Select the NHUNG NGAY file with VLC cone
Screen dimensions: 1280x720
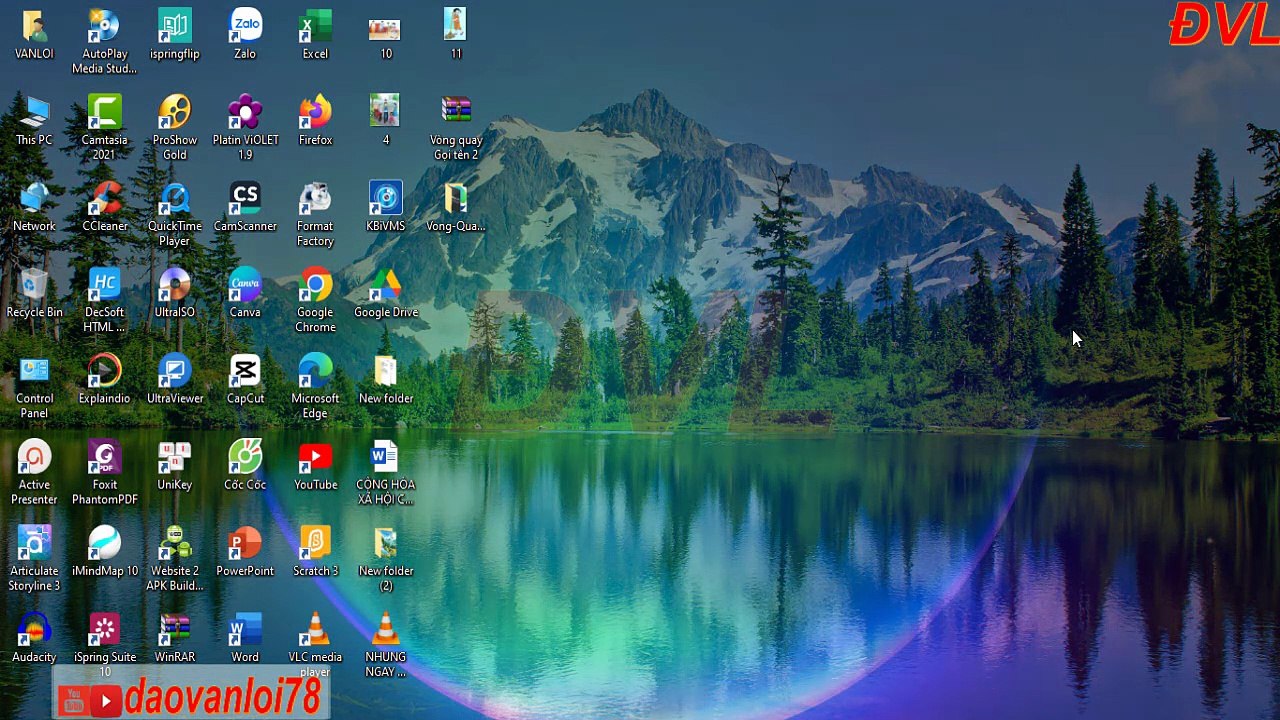pos(386,629)
